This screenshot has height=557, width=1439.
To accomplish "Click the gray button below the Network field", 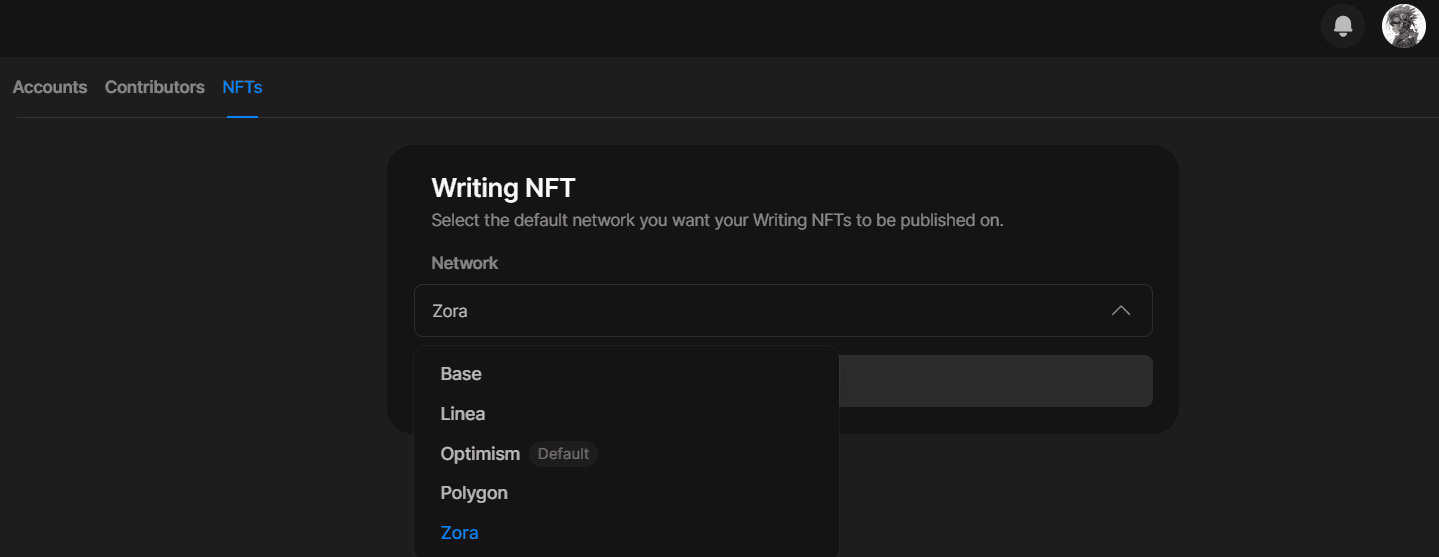I will (x=995, y=381).
